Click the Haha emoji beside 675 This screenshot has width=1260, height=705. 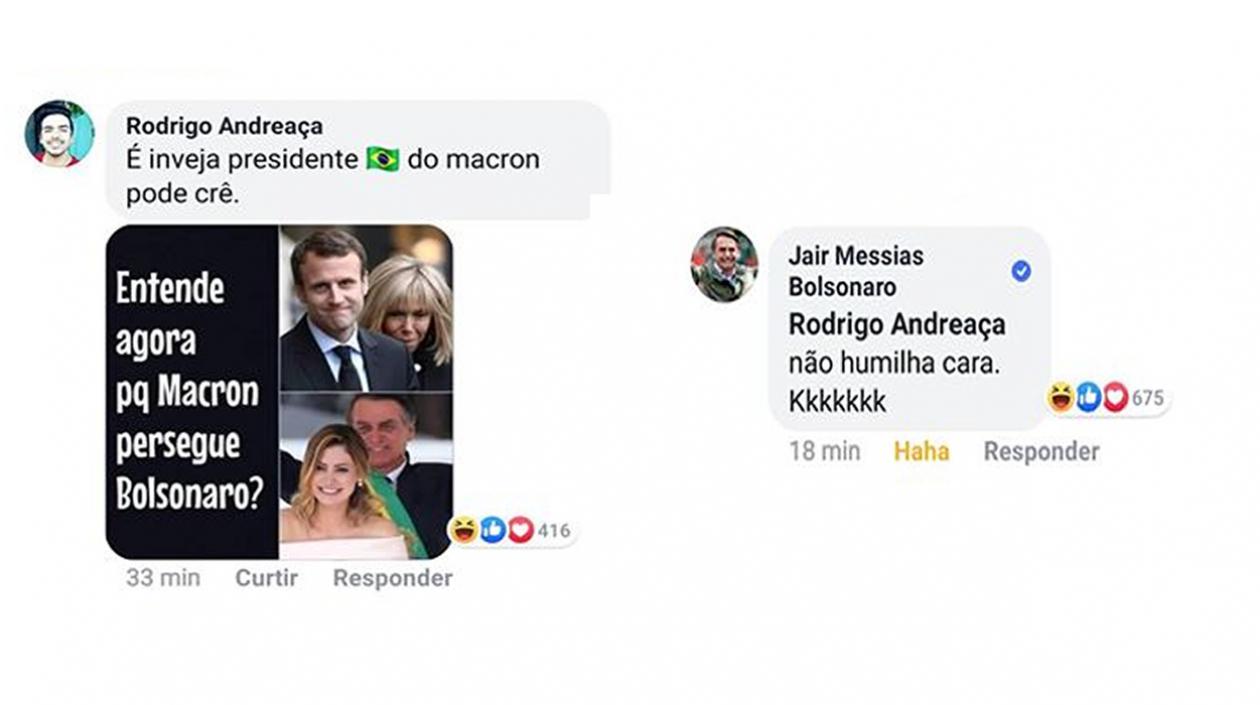pos(1061,398)
